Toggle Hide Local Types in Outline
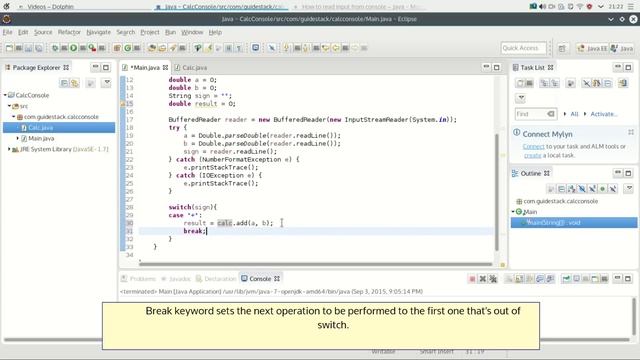Image resolution: width=640 pixels, height=360 pixels. pos(613,189)
